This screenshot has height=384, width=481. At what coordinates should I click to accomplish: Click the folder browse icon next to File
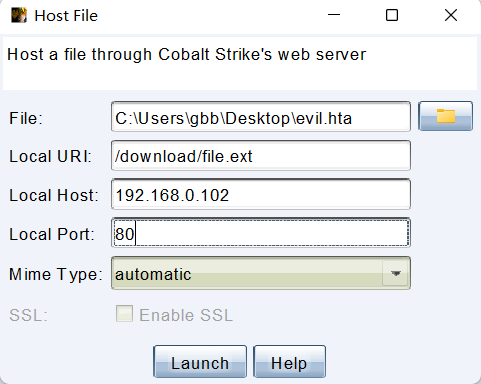point(445,116)
